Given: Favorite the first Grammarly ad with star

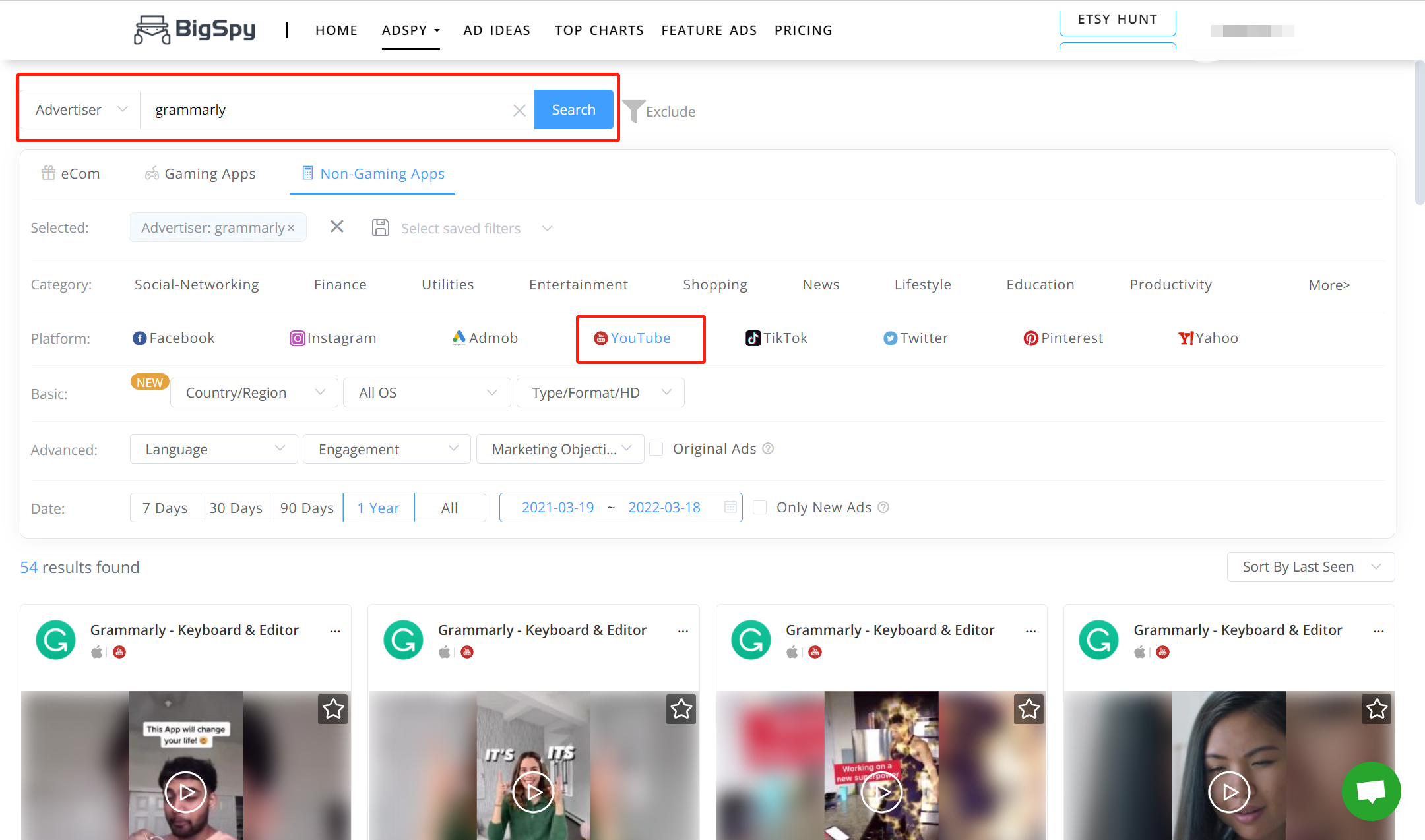Looking at the screenshot, I should tap(333, 709).
